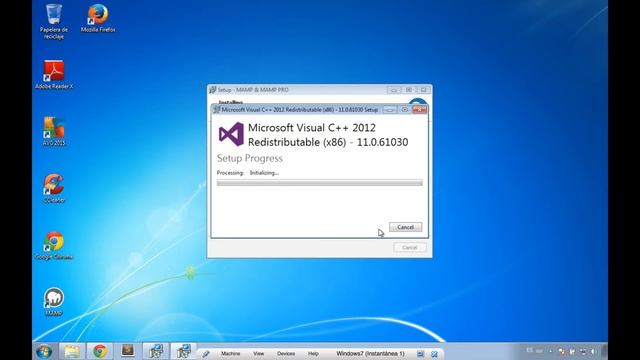This screenshot has height=360, width=640.
Task: Click the Visual Studio purple logo
Action: tap(231, 134)
